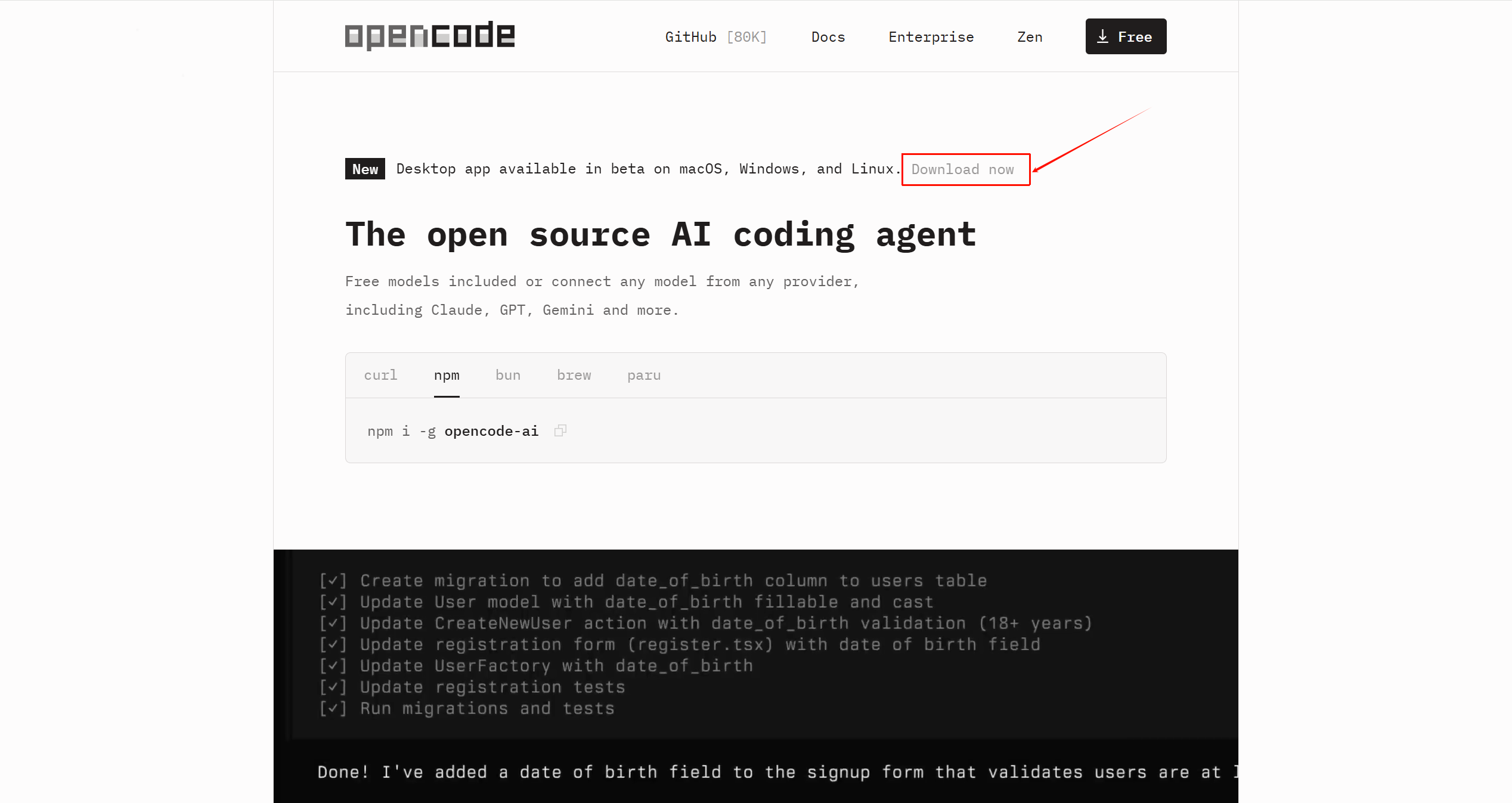Switch to the bun tab
Viewport: 1512px width, 803px height.
coord(508,376)
